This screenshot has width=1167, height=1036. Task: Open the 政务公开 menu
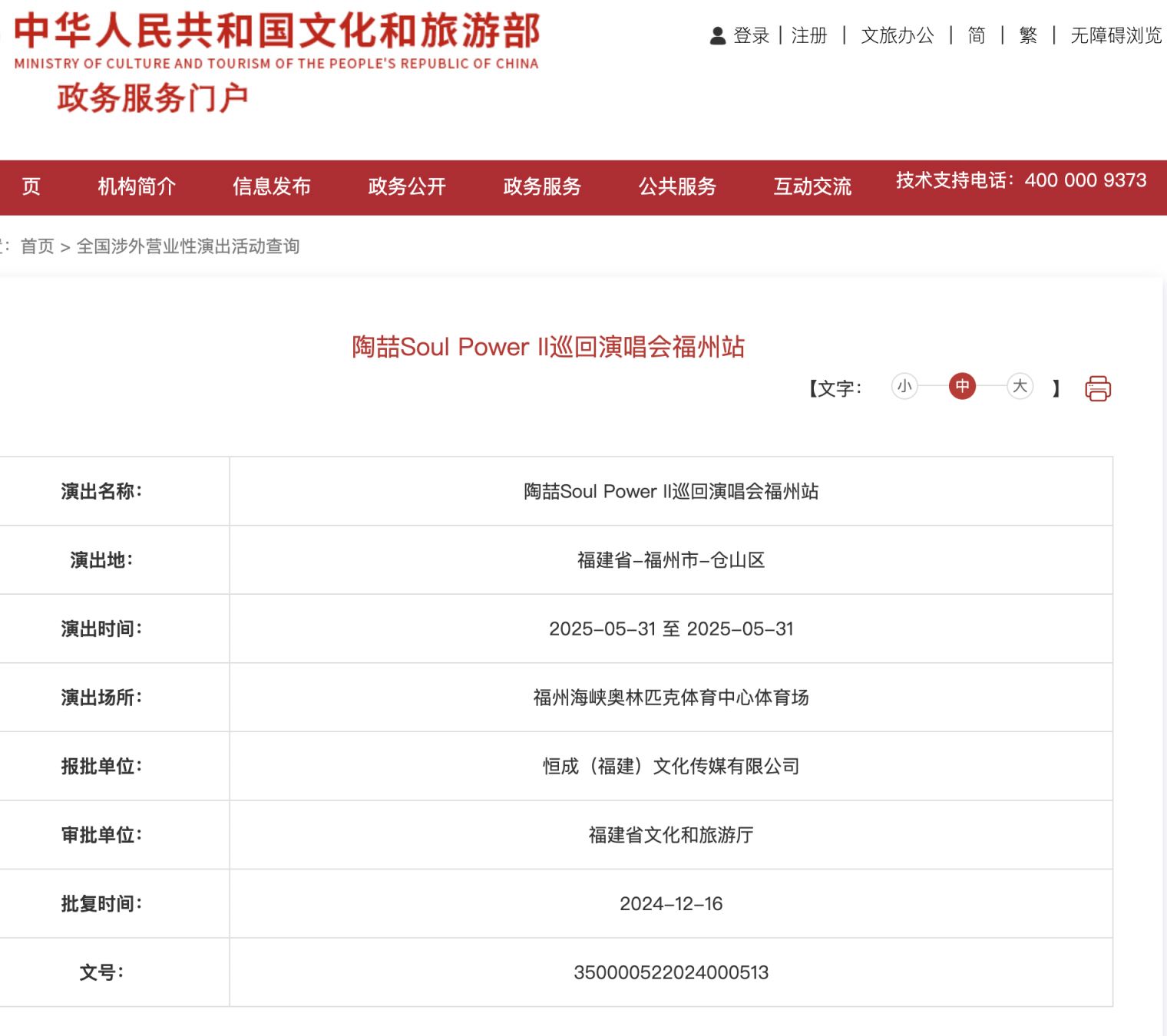pos(407,186)
